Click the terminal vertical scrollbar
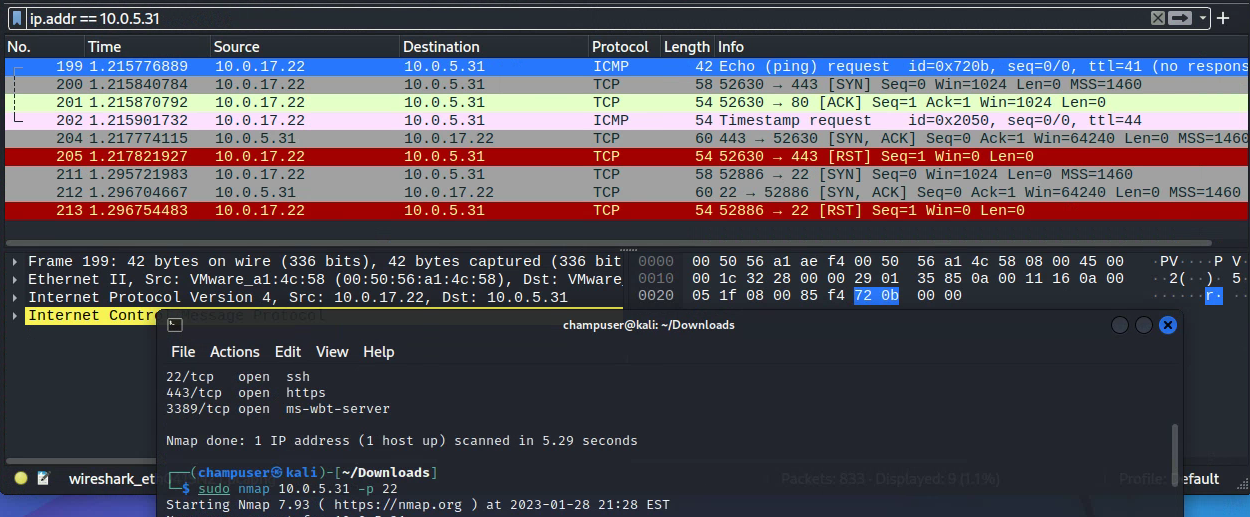1250x517 pixels. [1175, 442]
